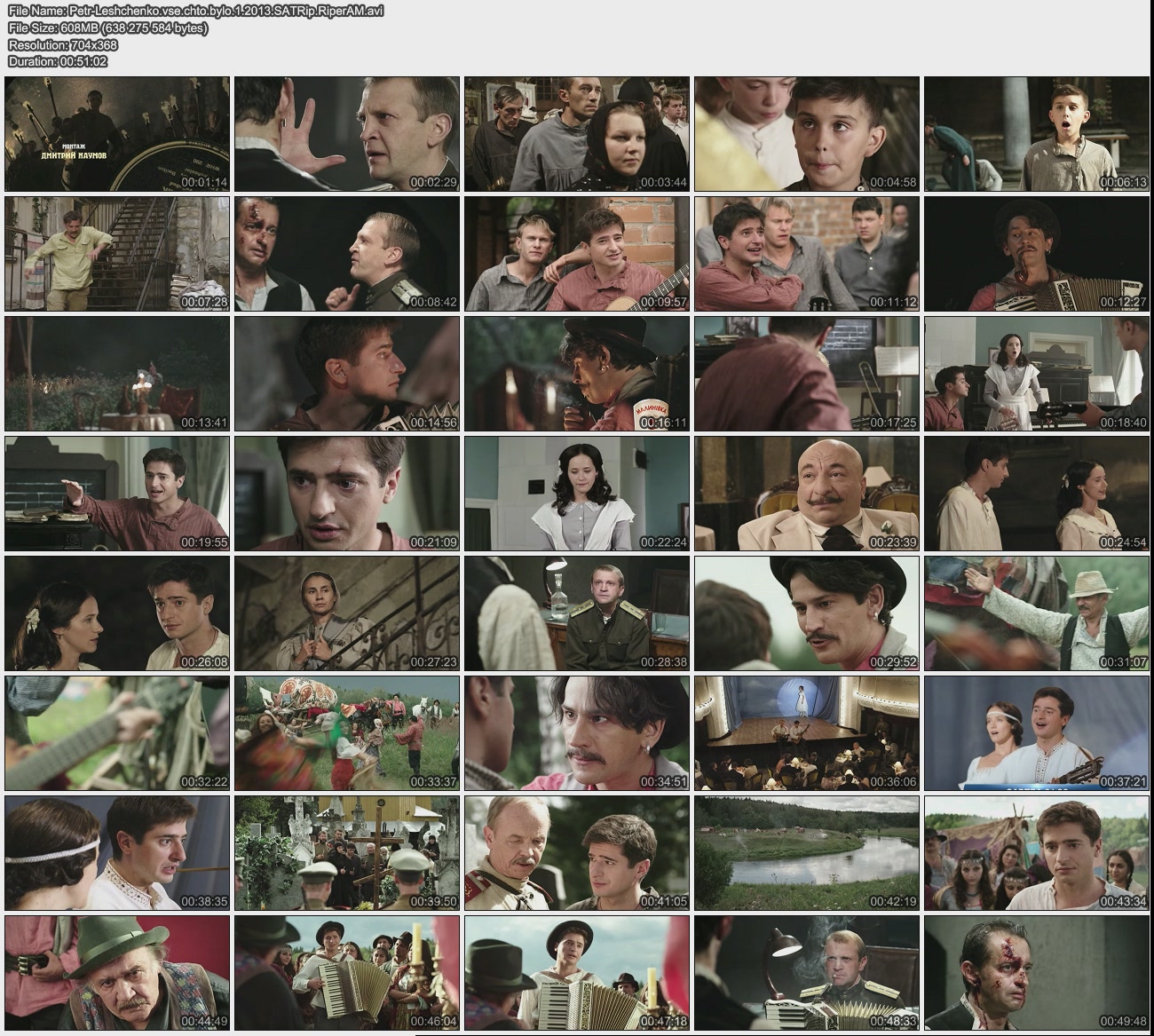This screenshot has height=1036, width=1154.
Task: Open the field dance thumbnail at 00:33:37
Action: (x=347, y=733)
